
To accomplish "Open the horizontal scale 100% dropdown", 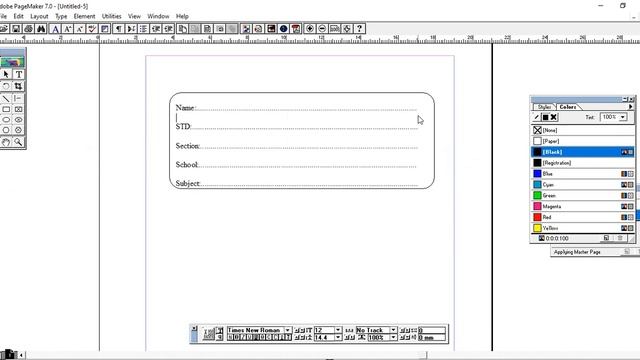I will click(x=393, y=338).
